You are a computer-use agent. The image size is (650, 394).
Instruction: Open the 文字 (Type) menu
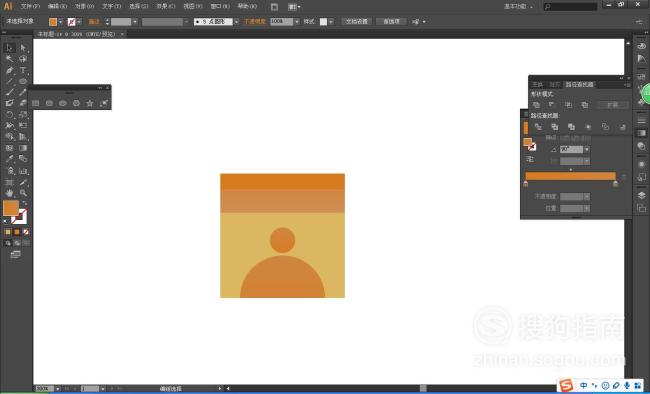coord(112,7)
